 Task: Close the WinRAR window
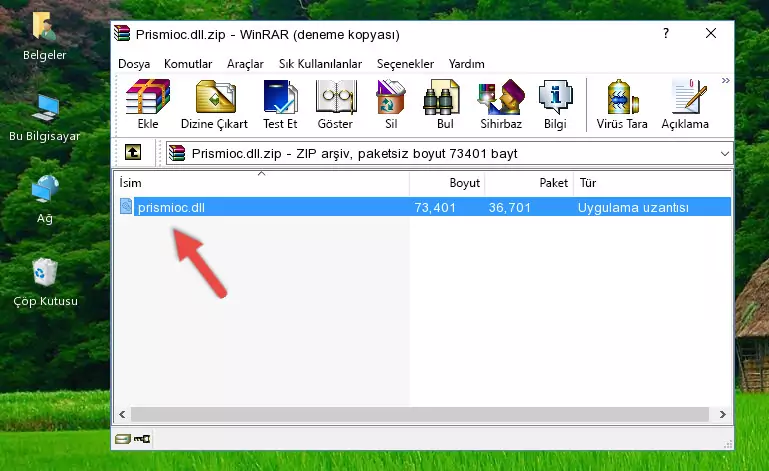(711, 33)
